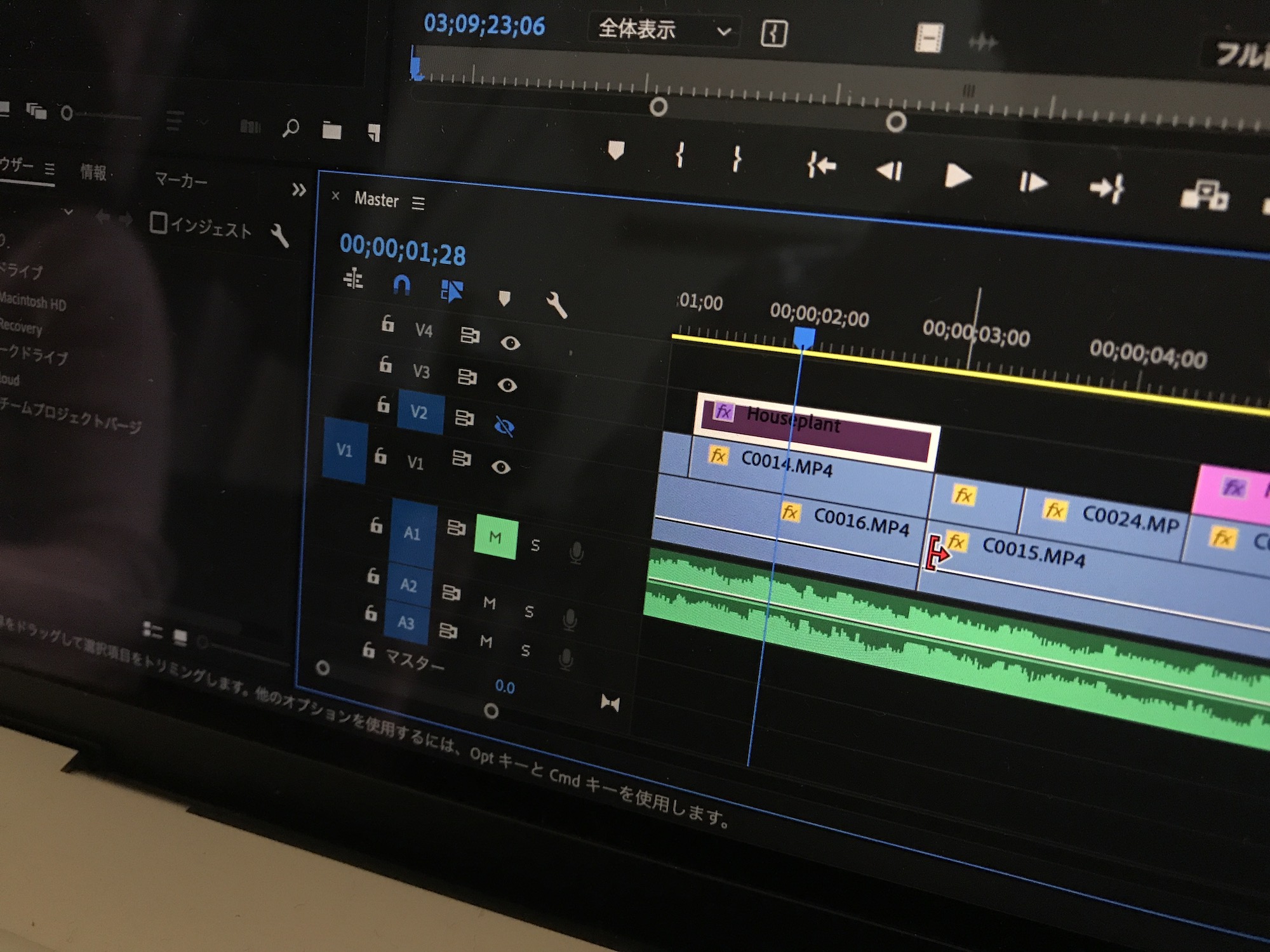Toggle the Snap magnet icon in timeline

pyautogui.click(x=401, y=285)
